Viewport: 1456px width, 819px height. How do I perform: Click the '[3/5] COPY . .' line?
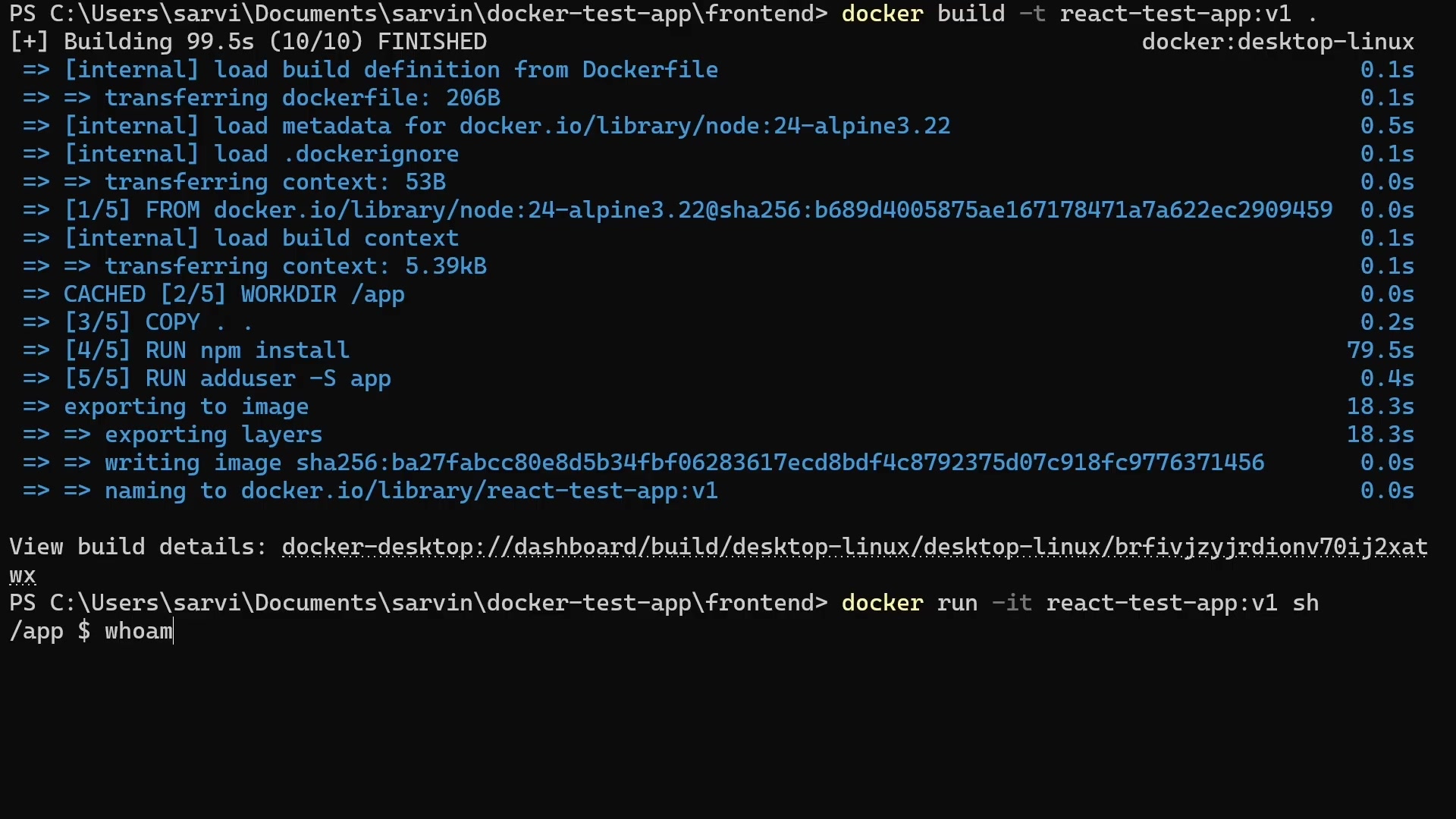tap(137, 322)
